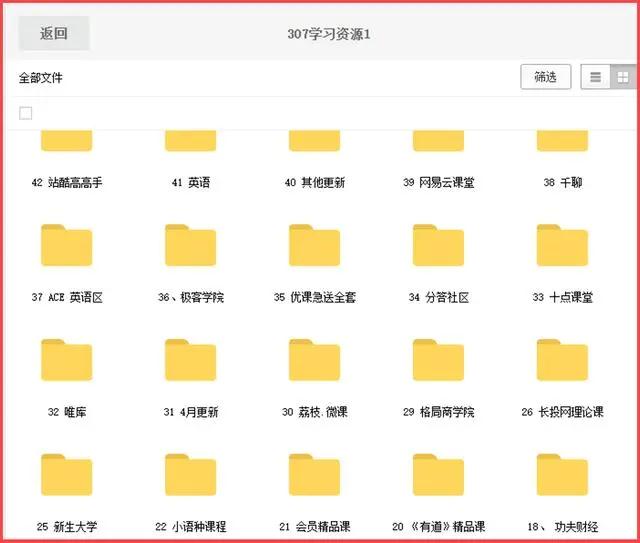Open folder 31 4月更新

point(190,361)
